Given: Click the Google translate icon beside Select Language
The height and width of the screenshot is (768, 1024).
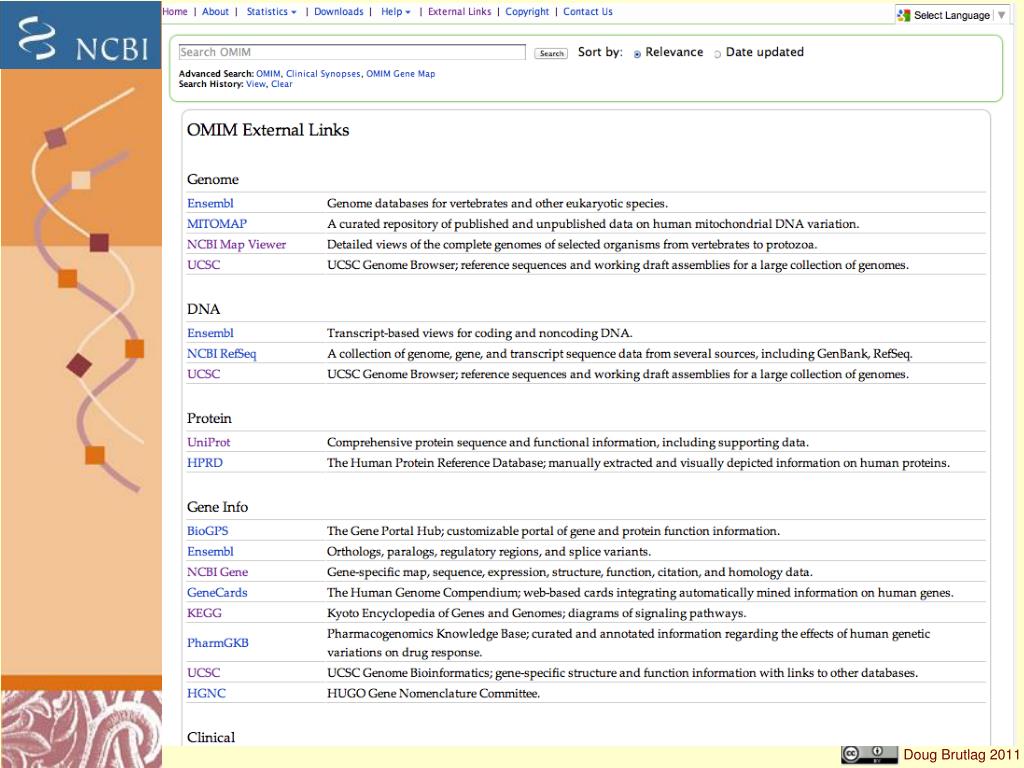Looking at the screenshot, I should [x=904, y=15].
